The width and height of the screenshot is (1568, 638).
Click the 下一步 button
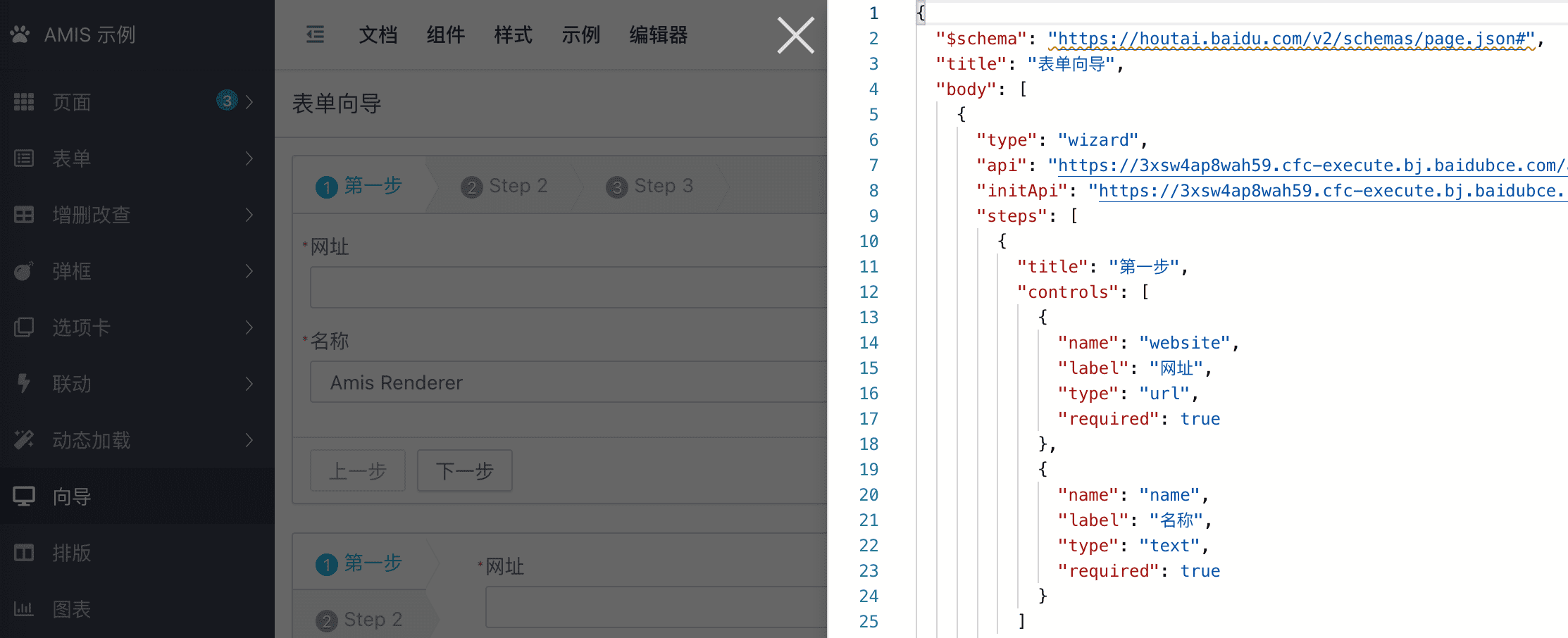(x=465, y=470)
